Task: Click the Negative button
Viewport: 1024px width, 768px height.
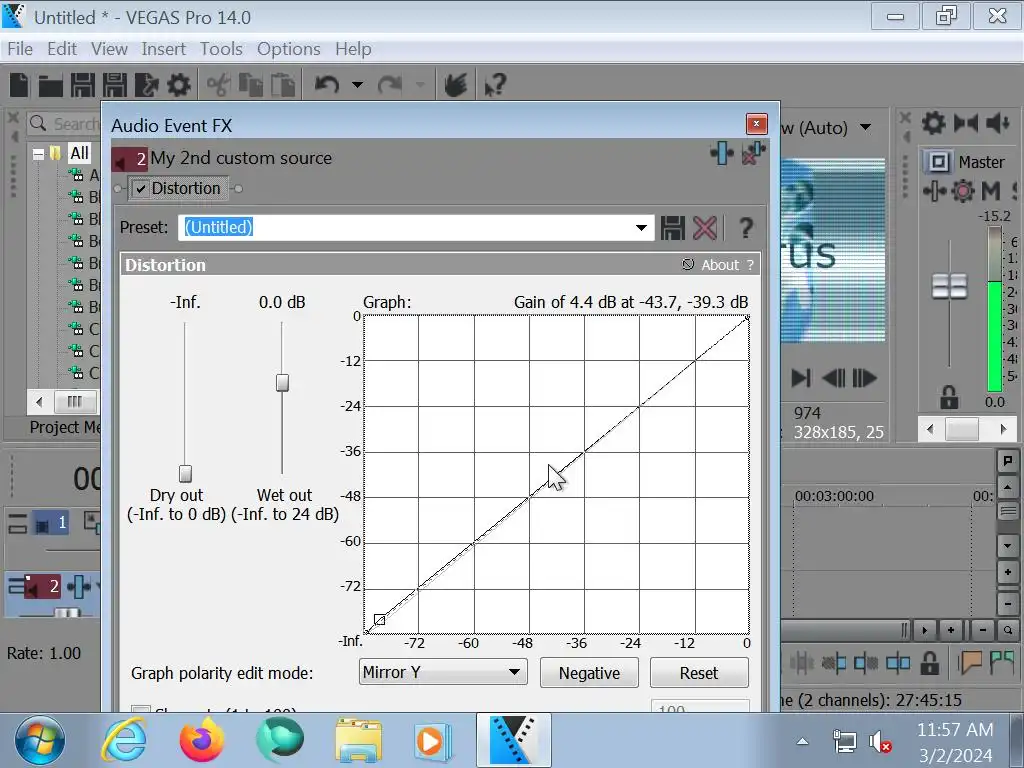Action: (x=589, y=673)
